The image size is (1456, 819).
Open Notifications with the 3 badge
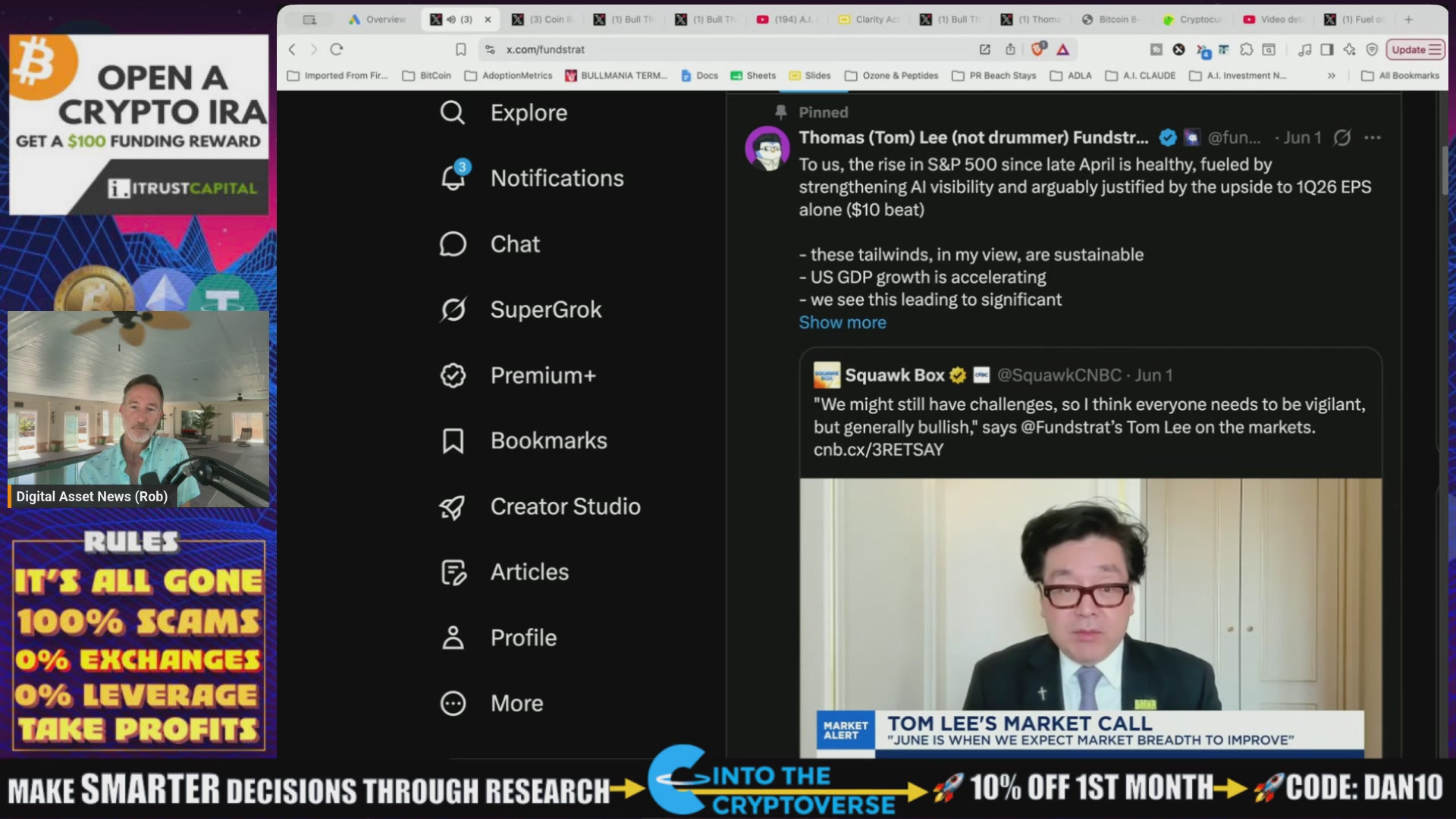click(x=532, y=178)
